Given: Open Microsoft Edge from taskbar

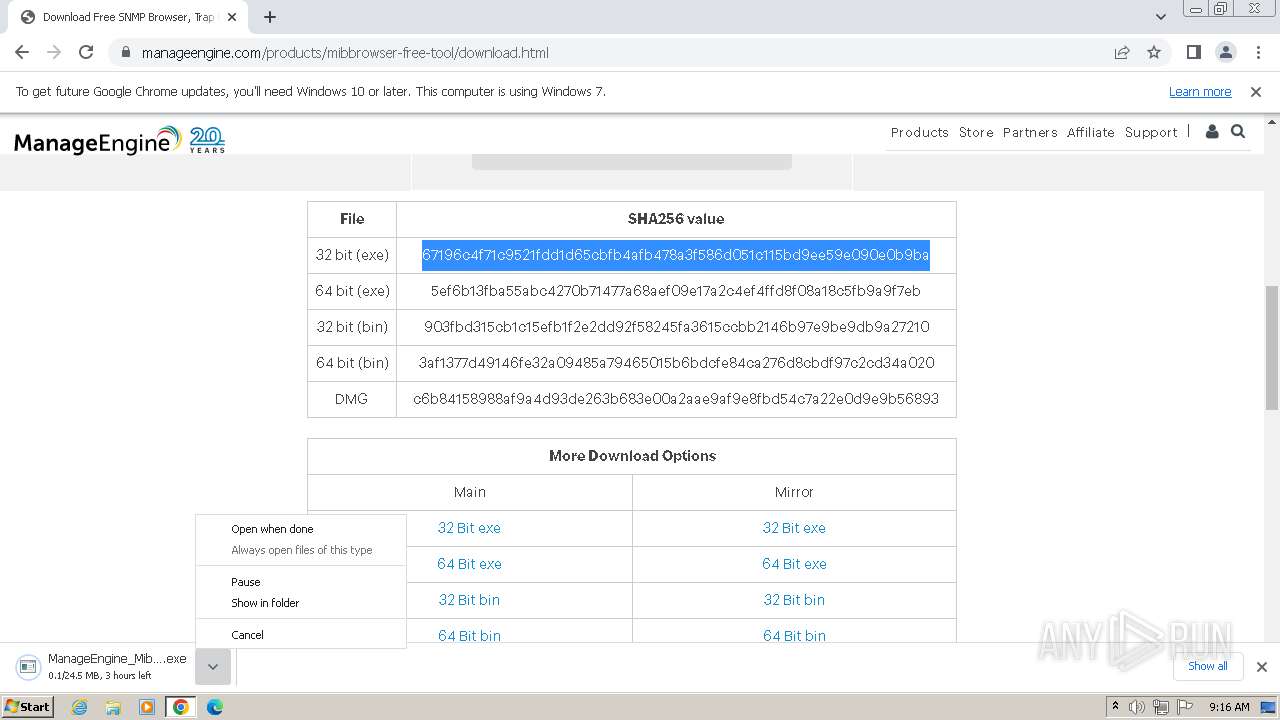Looking at the screenshot, I should 215,707.
